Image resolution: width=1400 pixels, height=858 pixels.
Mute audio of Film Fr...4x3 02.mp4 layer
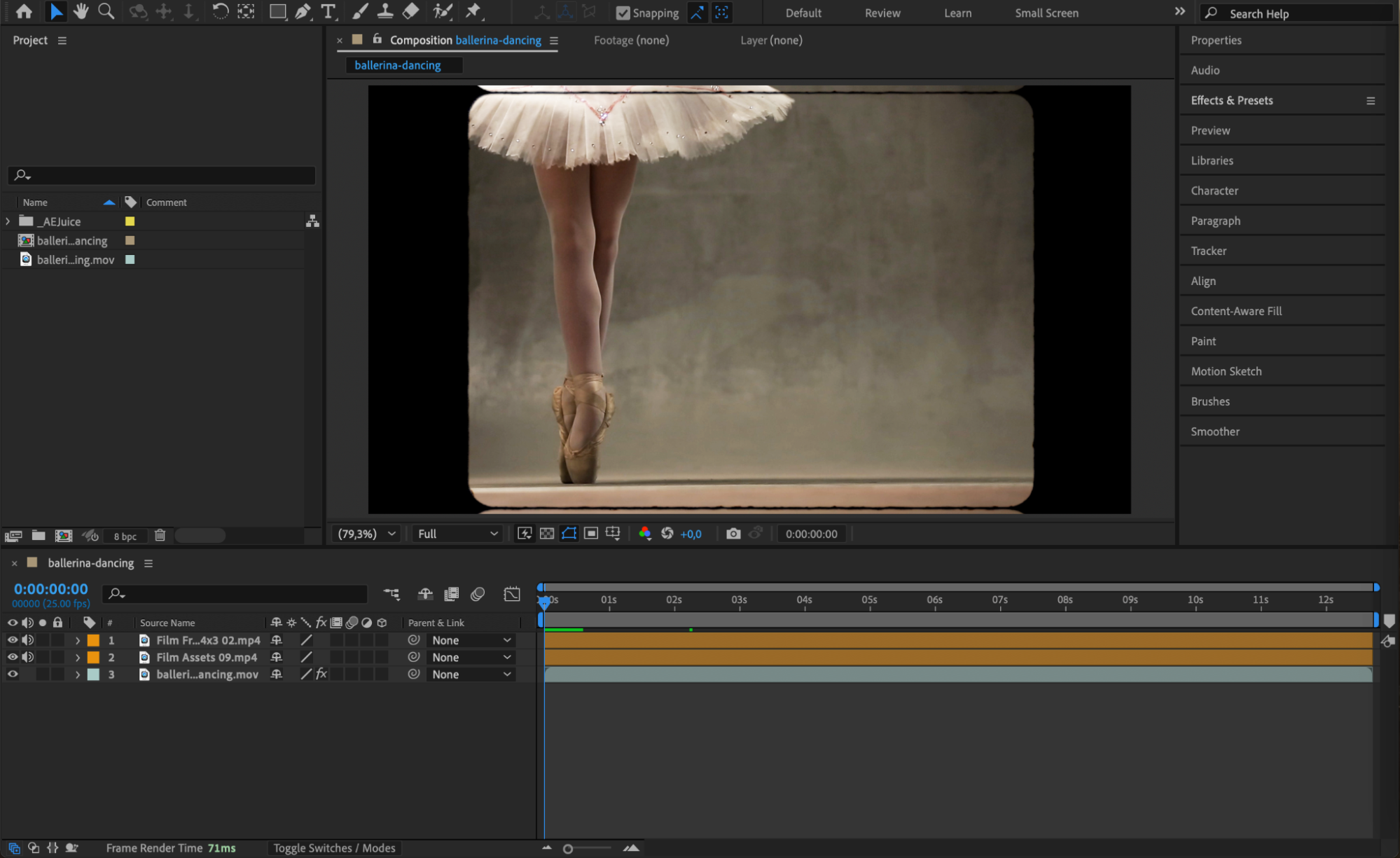point(27,640)
